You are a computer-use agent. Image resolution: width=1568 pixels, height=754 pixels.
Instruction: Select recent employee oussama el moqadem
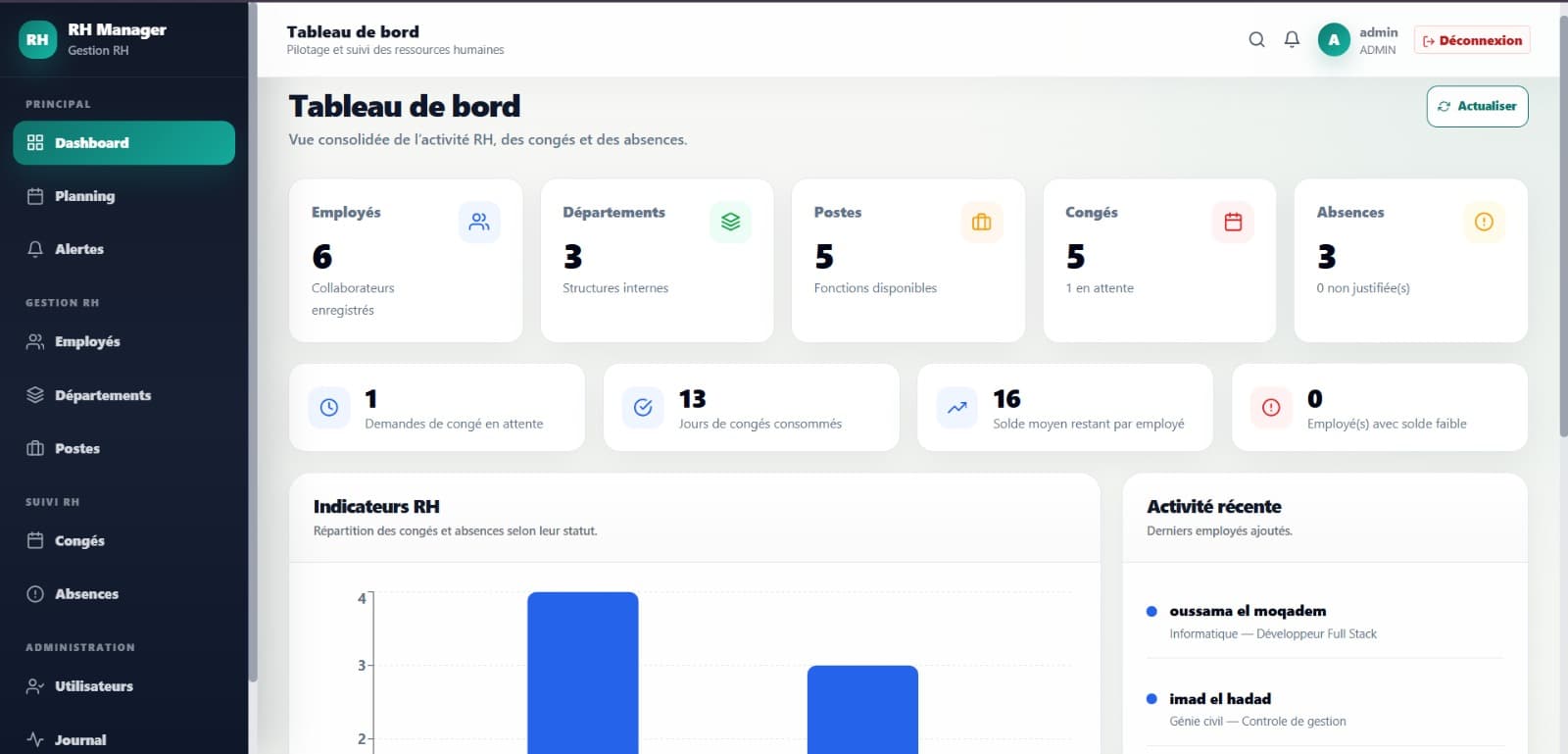(x=1325, y=622)
